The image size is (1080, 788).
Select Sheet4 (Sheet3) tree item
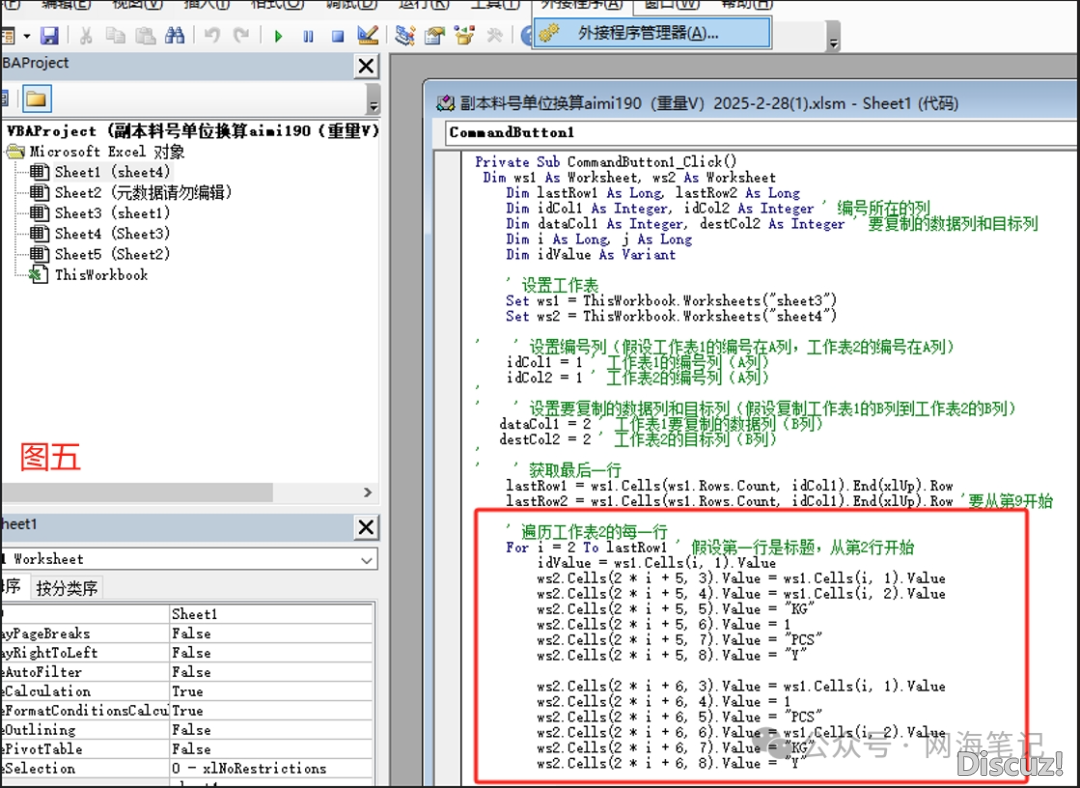pyautogui.click(x=112, y=234)
